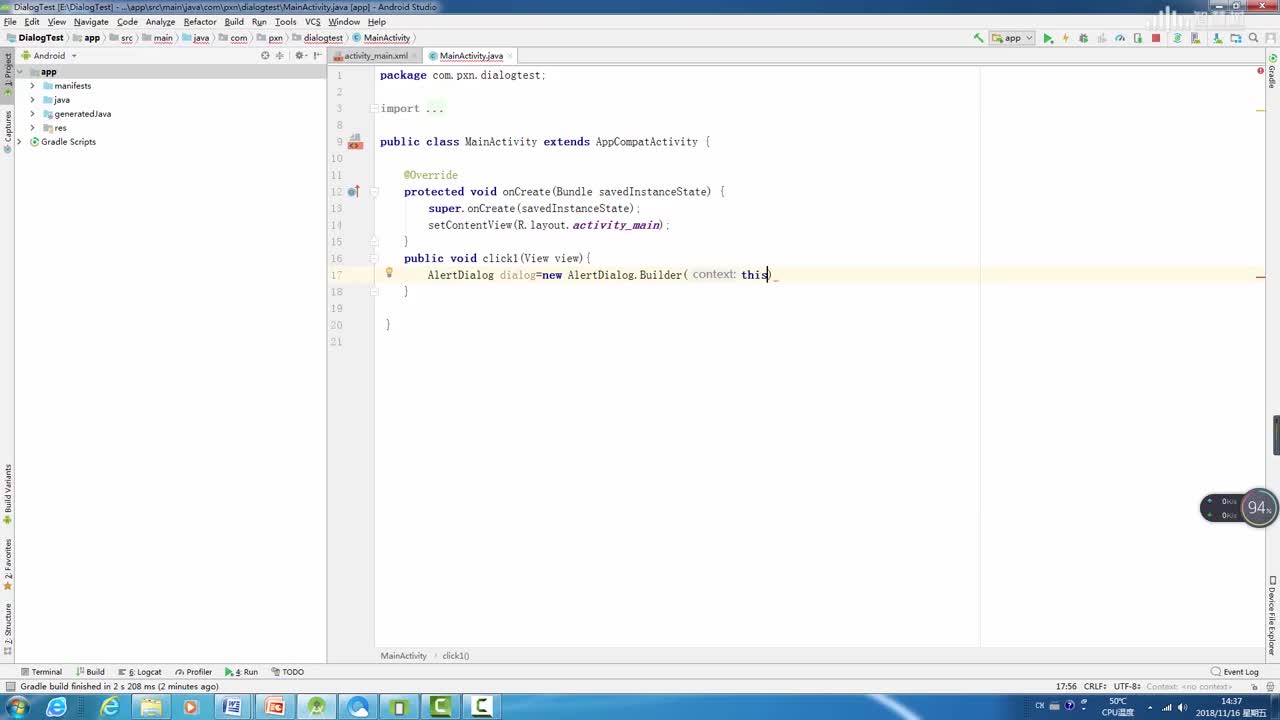Sync project with Gradle files icon

(1177, 38)
